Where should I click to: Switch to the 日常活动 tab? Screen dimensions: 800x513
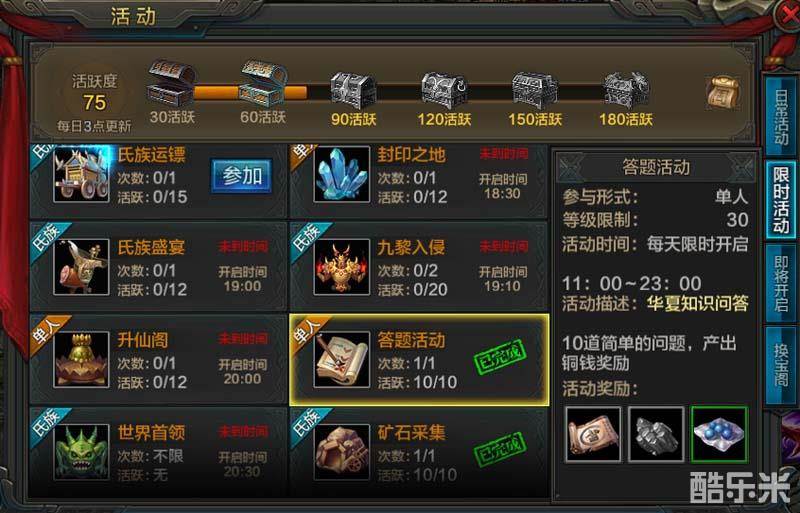click(x=781, y=115)
